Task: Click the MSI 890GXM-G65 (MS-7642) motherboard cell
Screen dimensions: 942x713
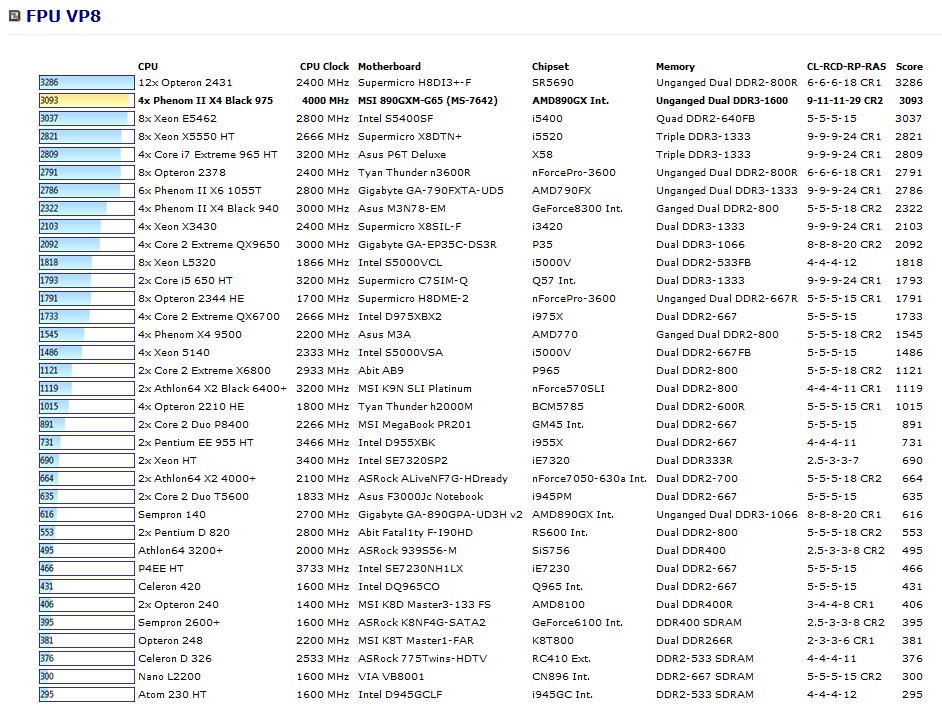Action: point(427,101)
